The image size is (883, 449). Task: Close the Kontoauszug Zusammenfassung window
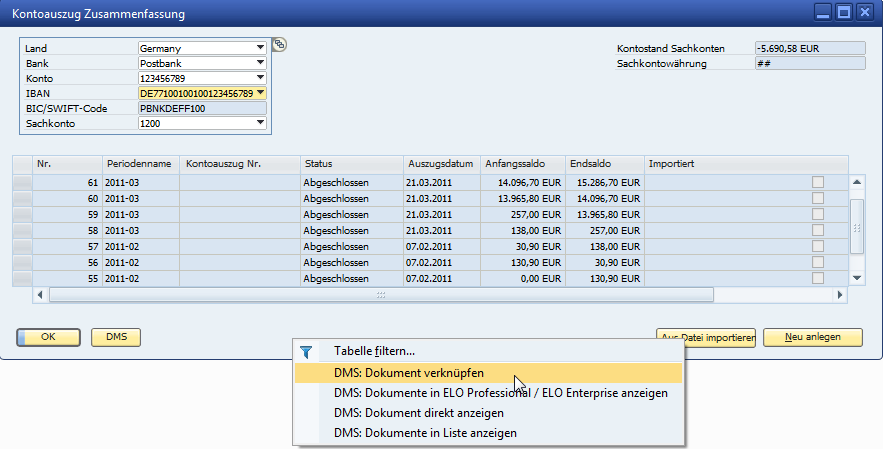864,12
